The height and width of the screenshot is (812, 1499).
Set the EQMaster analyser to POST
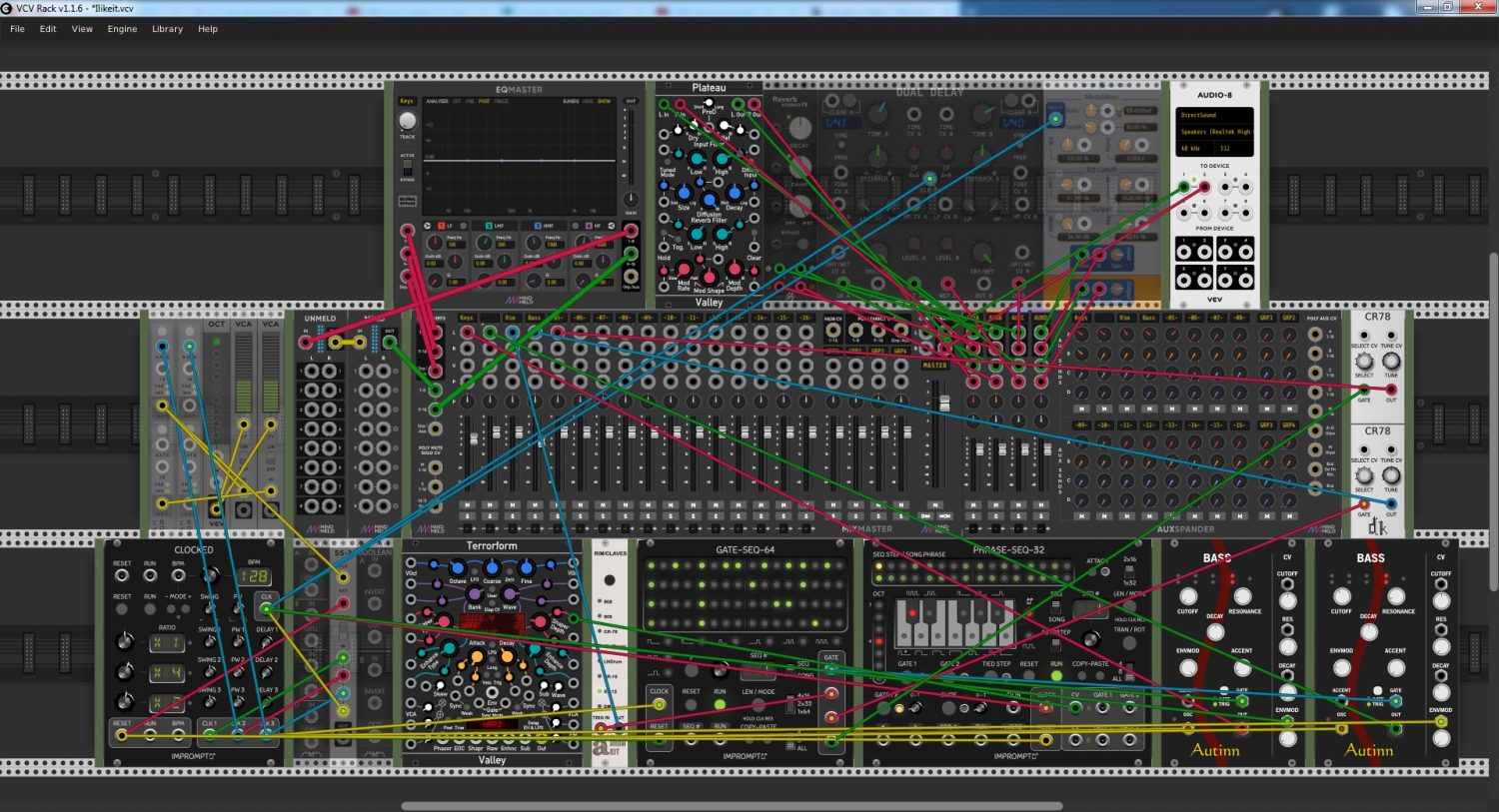(484, 101)
